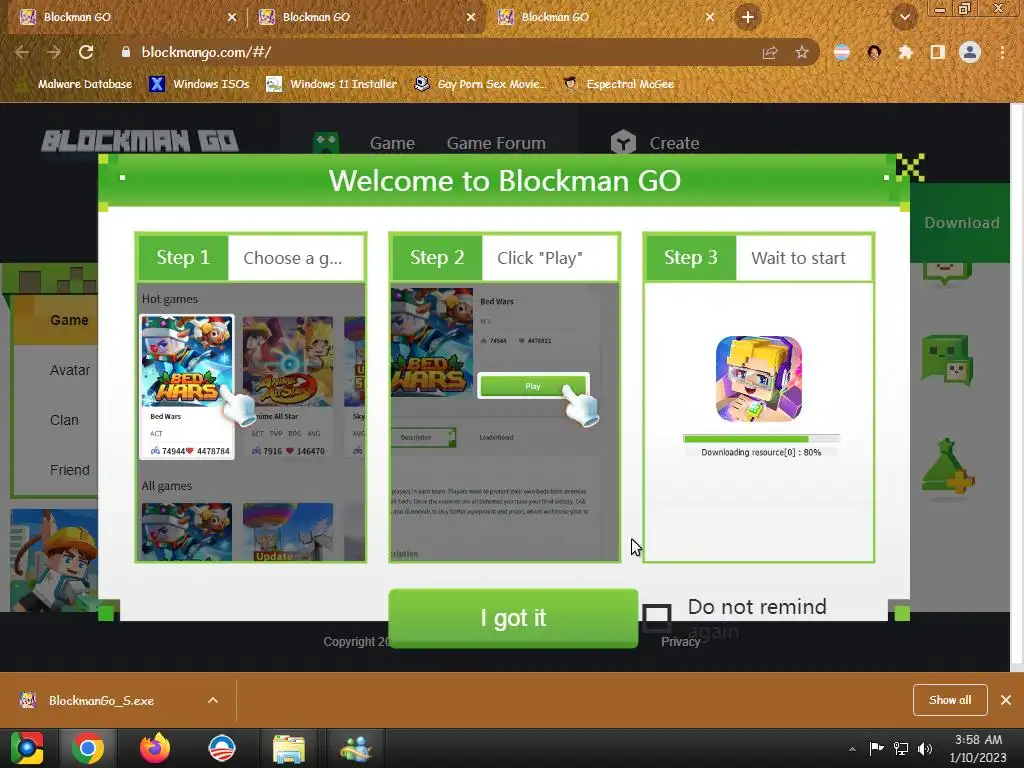Close the second Blockman GO tab
The image size is (1024, 768).
pyautogui.click(x=471, y=17)
